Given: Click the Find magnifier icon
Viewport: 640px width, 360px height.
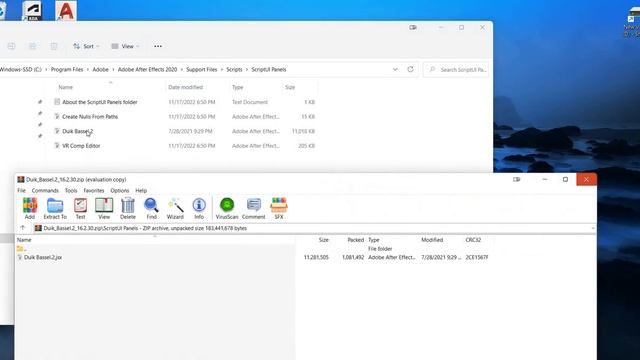Looking at the screenshot, I should 151,209.
